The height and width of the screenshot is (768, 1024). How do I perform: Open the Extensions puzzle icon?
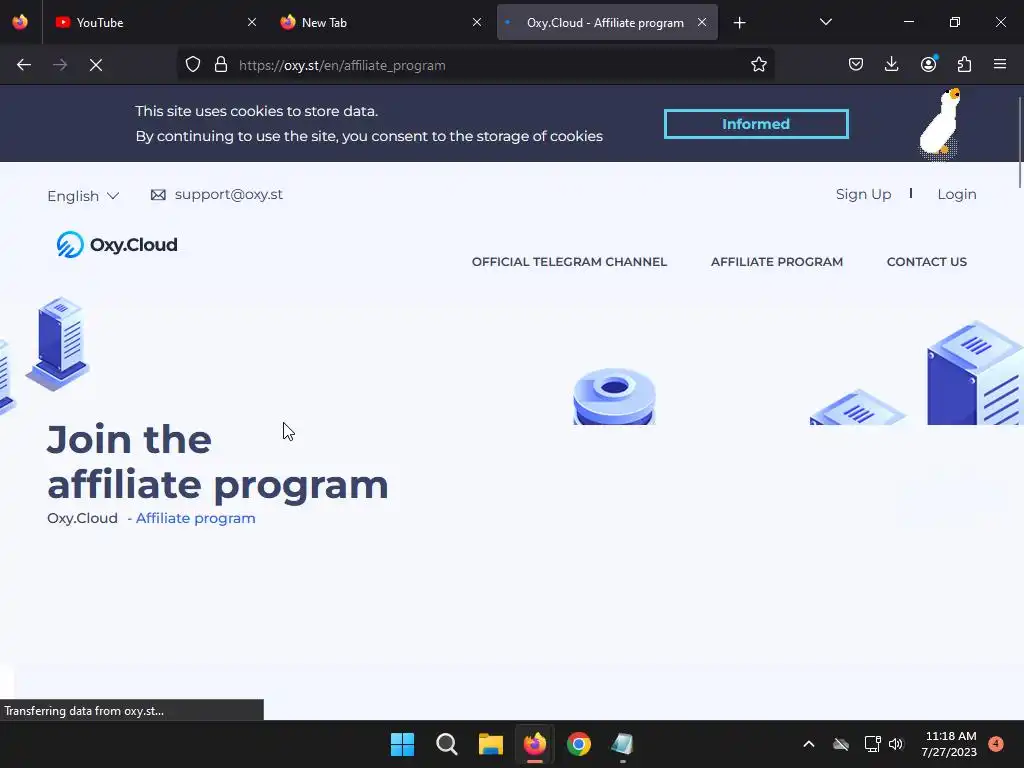point(964,65)
